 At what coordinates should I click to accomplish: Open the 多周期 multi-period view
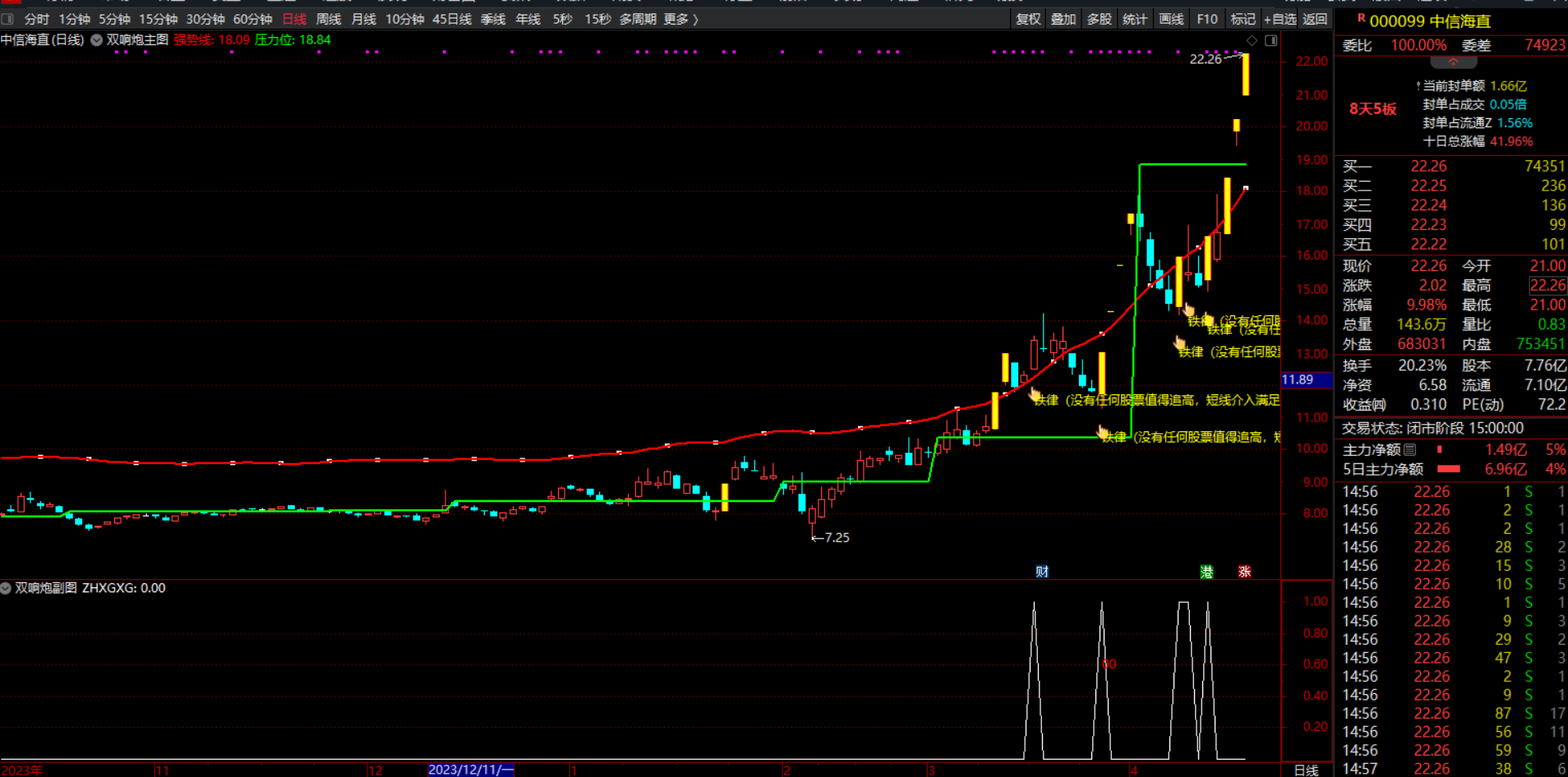coord(638,19)
